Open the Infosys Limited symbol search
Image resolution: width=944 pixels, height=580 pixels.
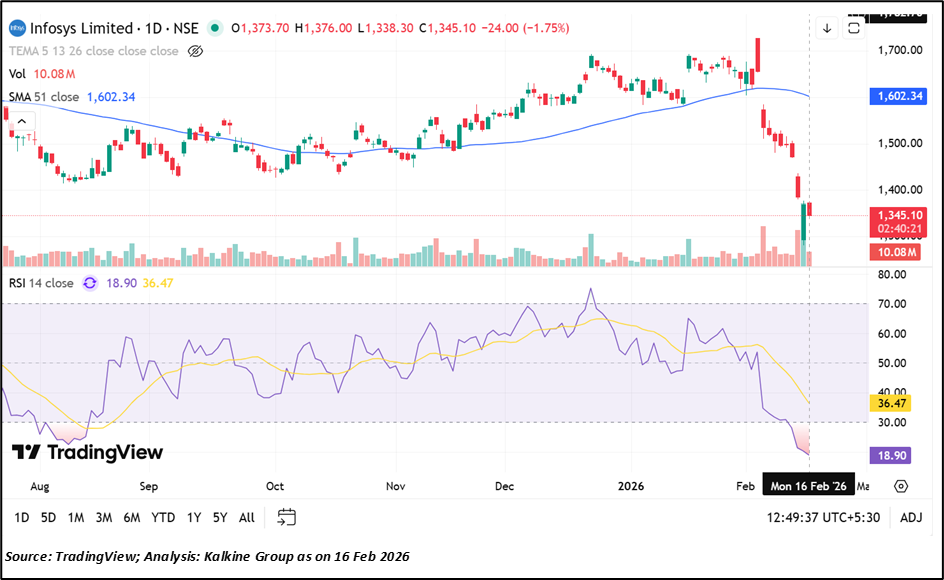pyautogui.click(x=80, y=28)
